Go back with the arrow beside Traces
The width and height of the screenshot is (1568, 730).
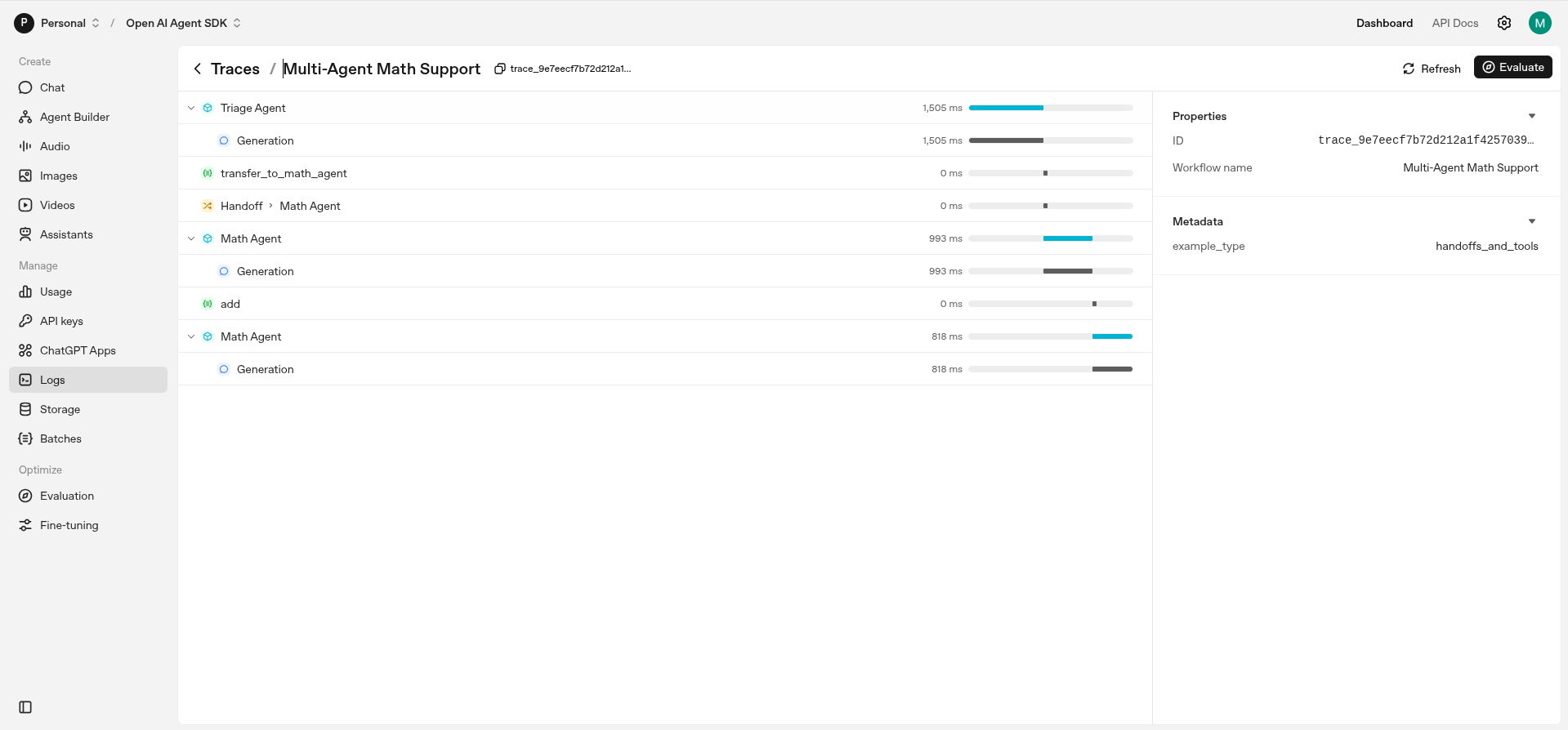[x=198, y=69]
